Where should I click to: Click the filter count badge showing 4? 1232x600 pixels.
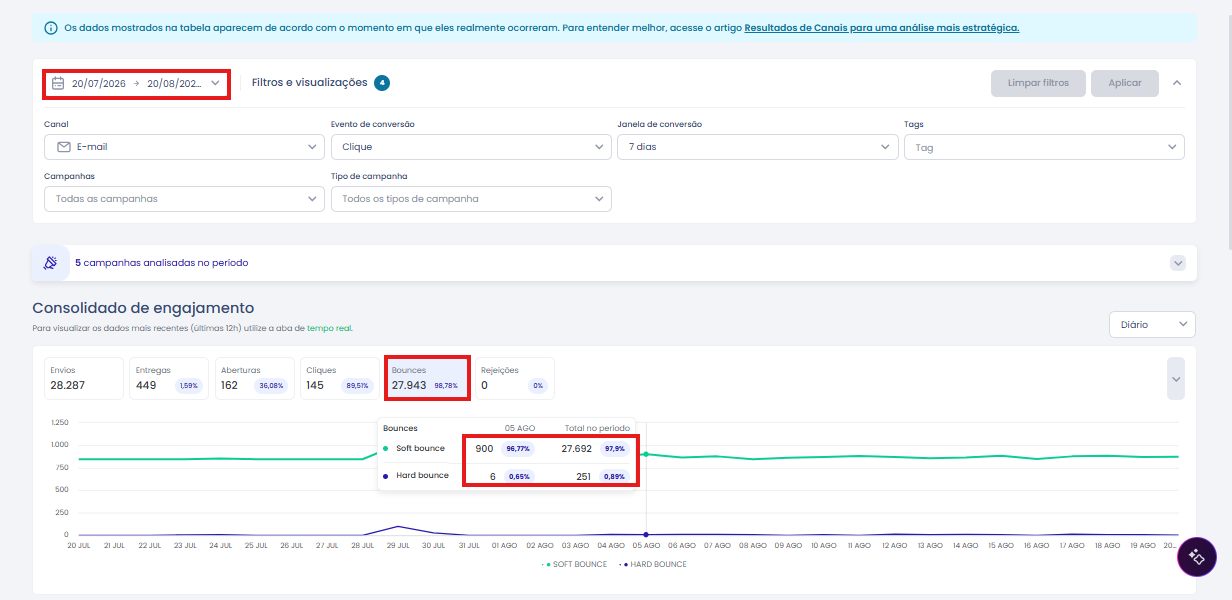382,83
